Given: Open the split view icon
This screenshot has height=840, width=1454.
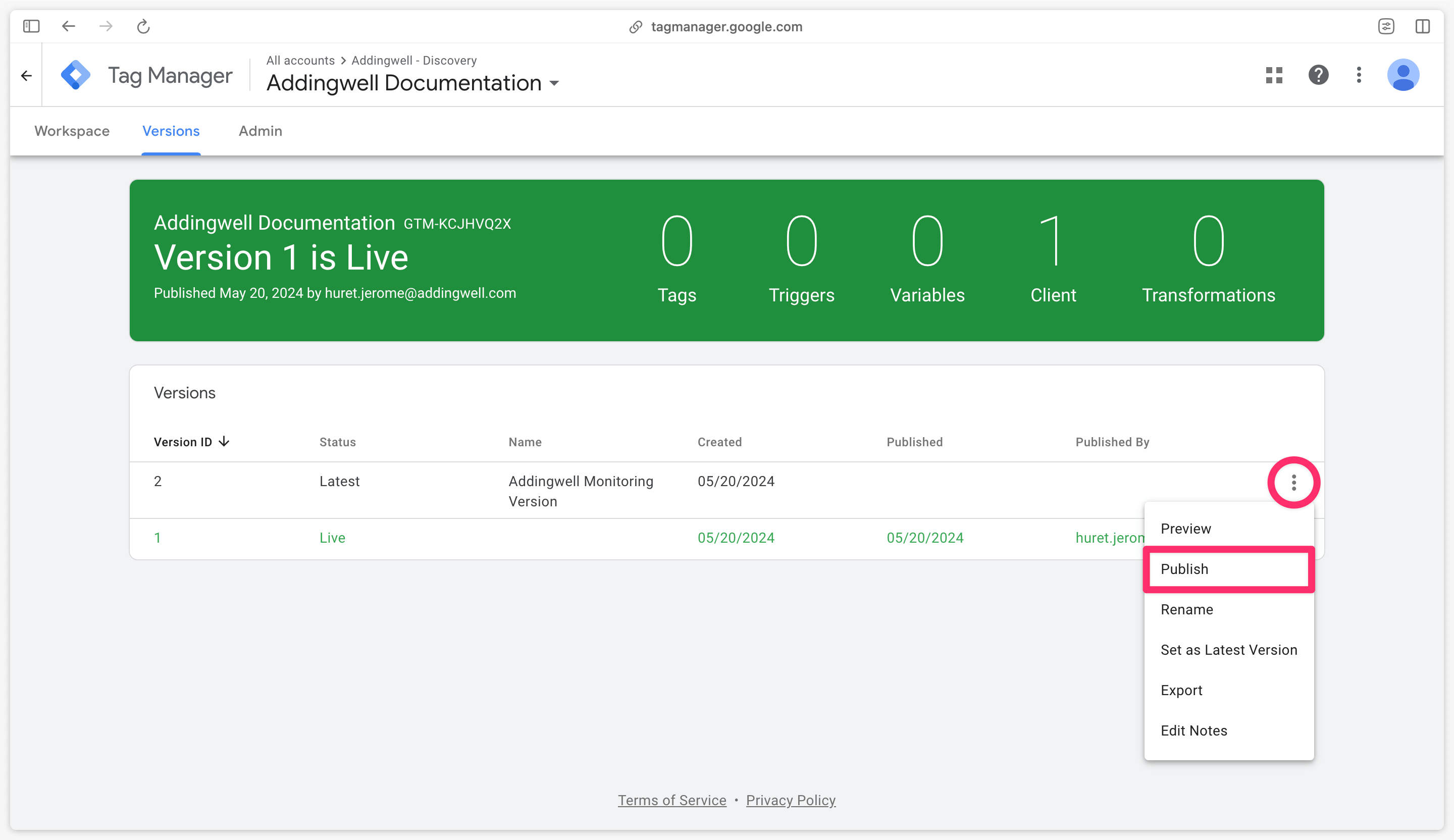Looking at the screenshot, I should click(1422, 27).
